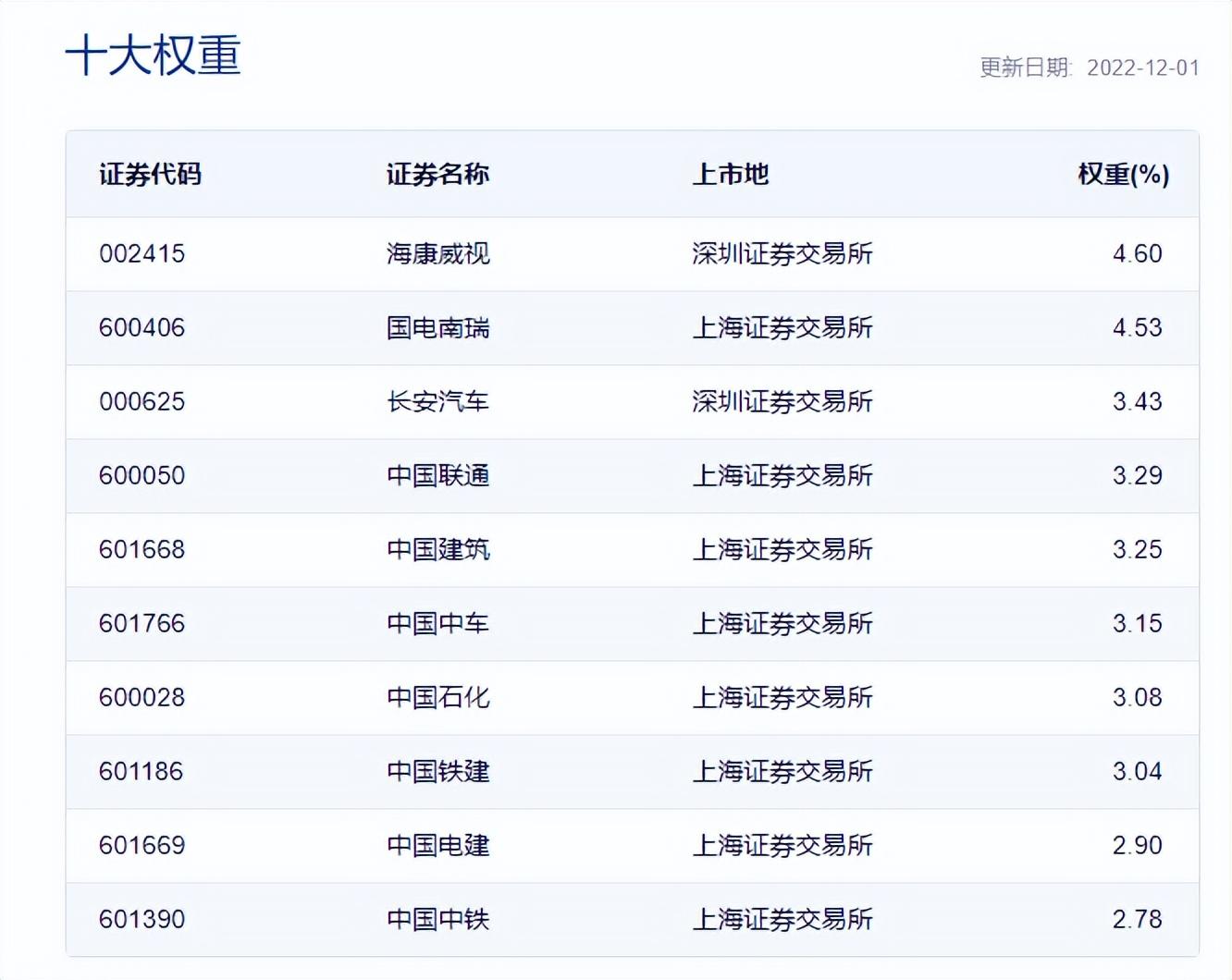Click weight value 3.29

coord(1137,475)
